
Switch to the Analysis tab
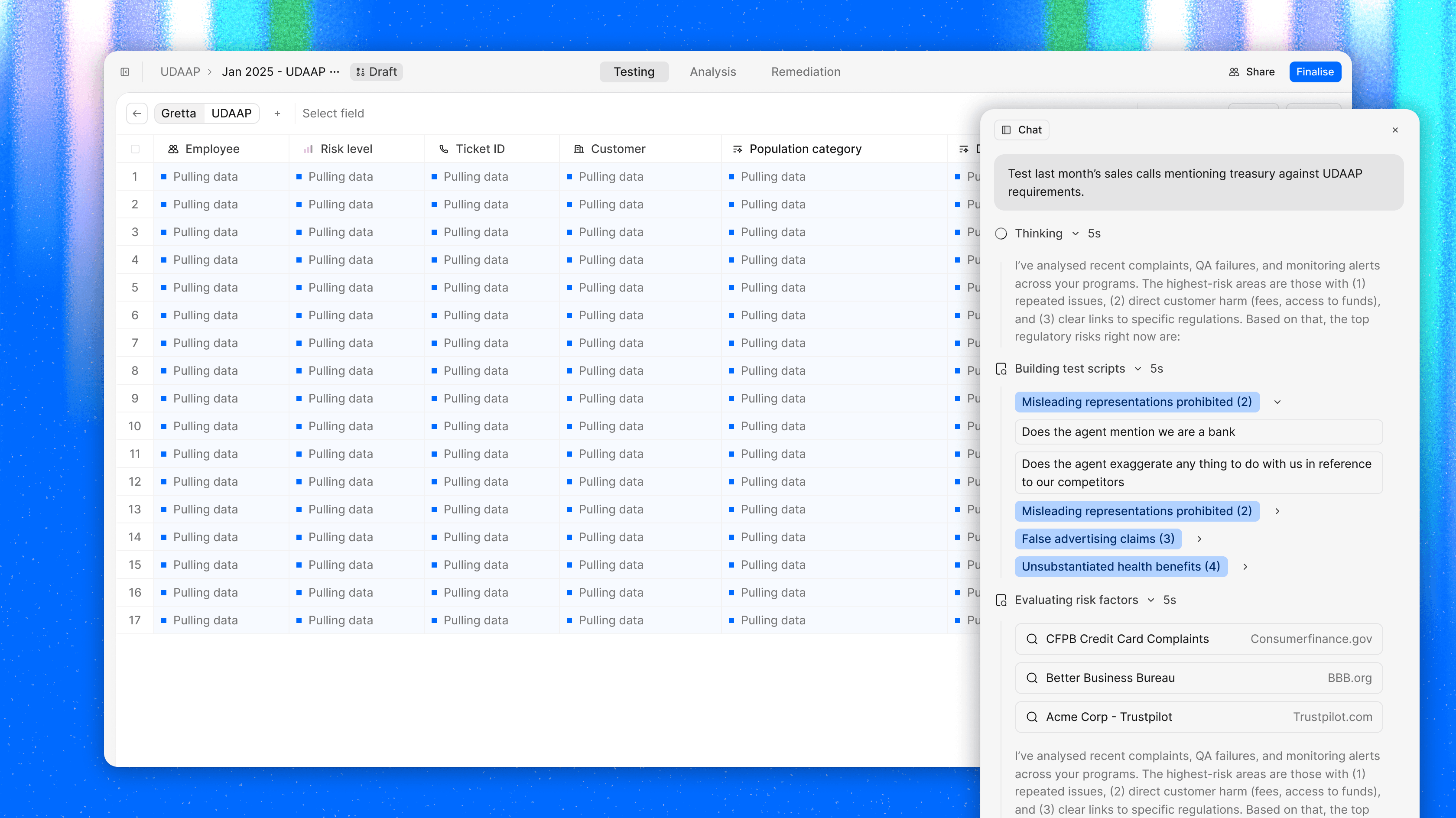[713, 72]
